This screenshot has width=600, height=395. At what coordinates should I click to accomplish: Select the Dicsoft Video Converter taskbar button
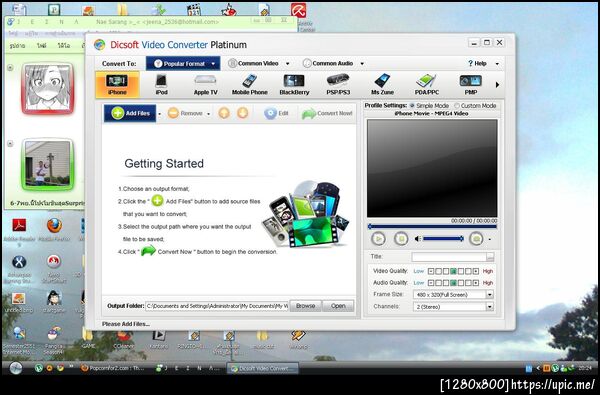[263, 368]
